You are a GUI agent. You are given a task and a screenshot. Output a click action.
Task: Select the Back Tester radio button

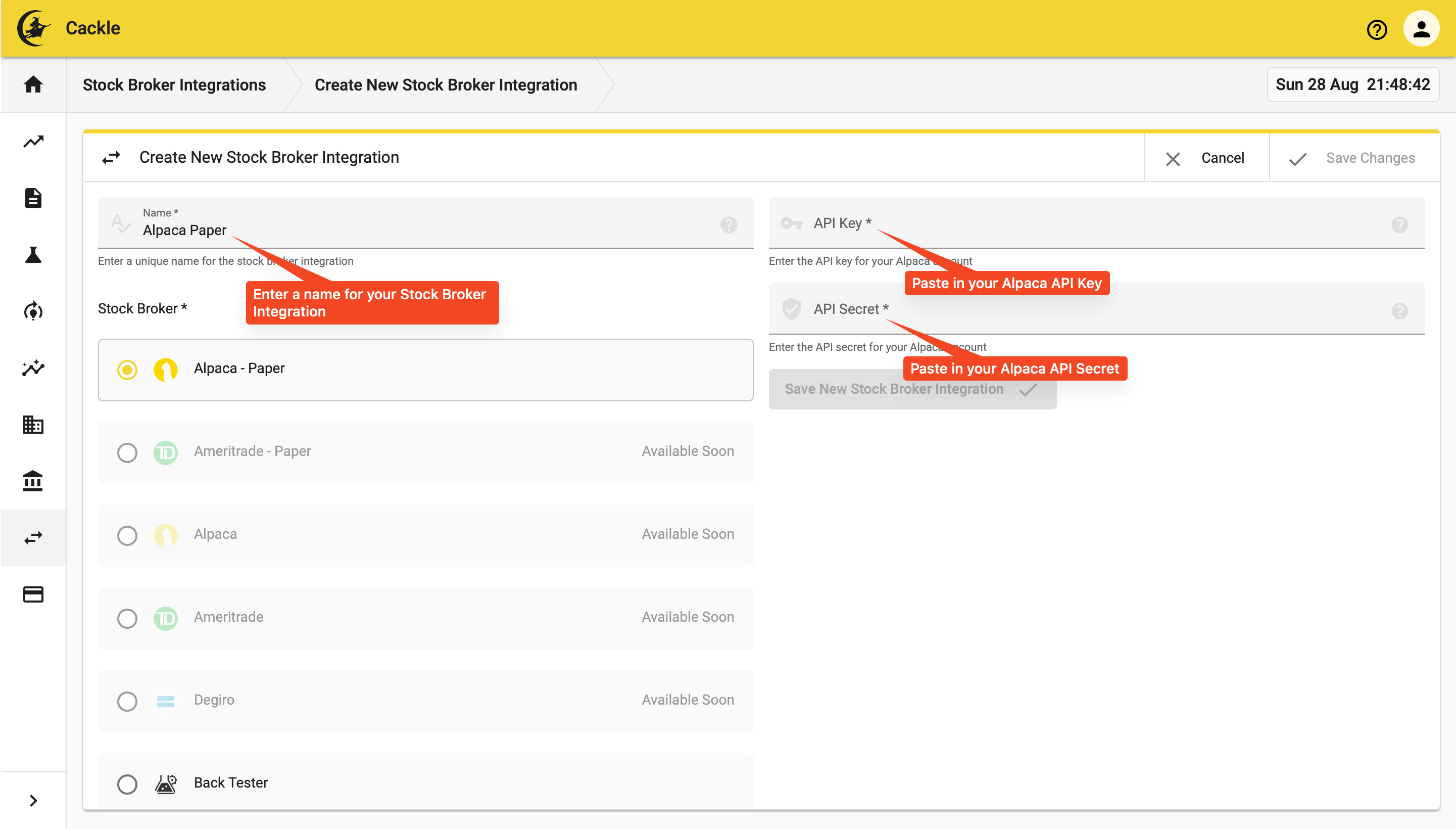pyautogui.click(x=127, y=784)
